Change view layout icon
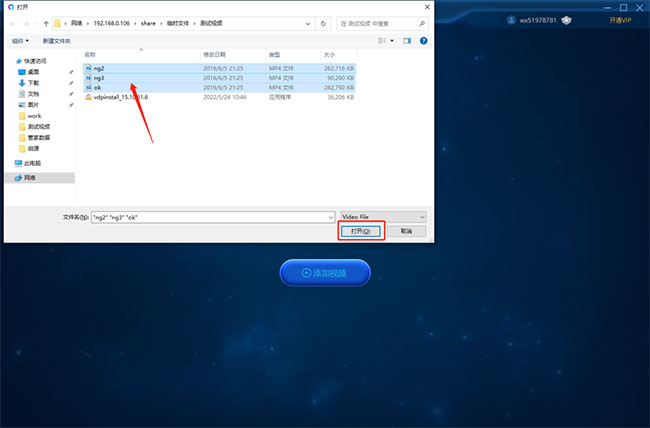Screen dimensions: 650x428 [382, 41]
